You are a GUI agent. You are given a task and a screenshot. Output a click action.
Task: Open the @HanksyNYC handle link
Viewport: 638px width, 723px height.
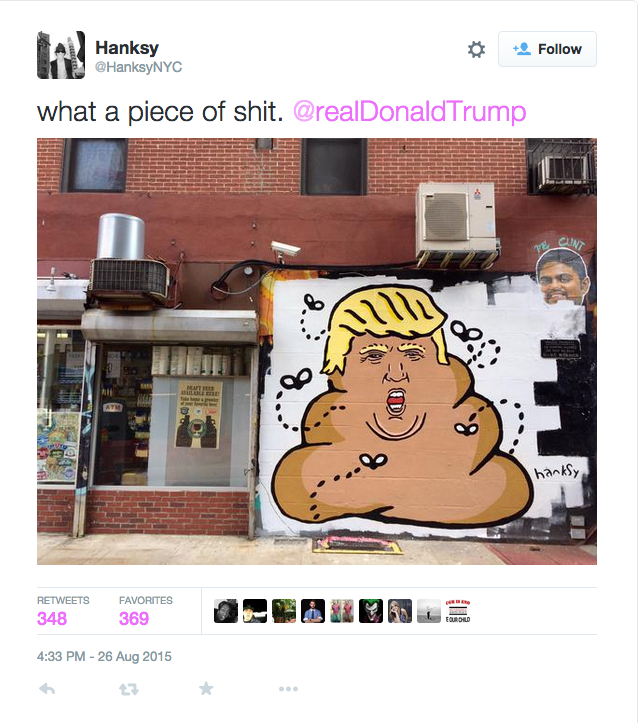[138, 67]
